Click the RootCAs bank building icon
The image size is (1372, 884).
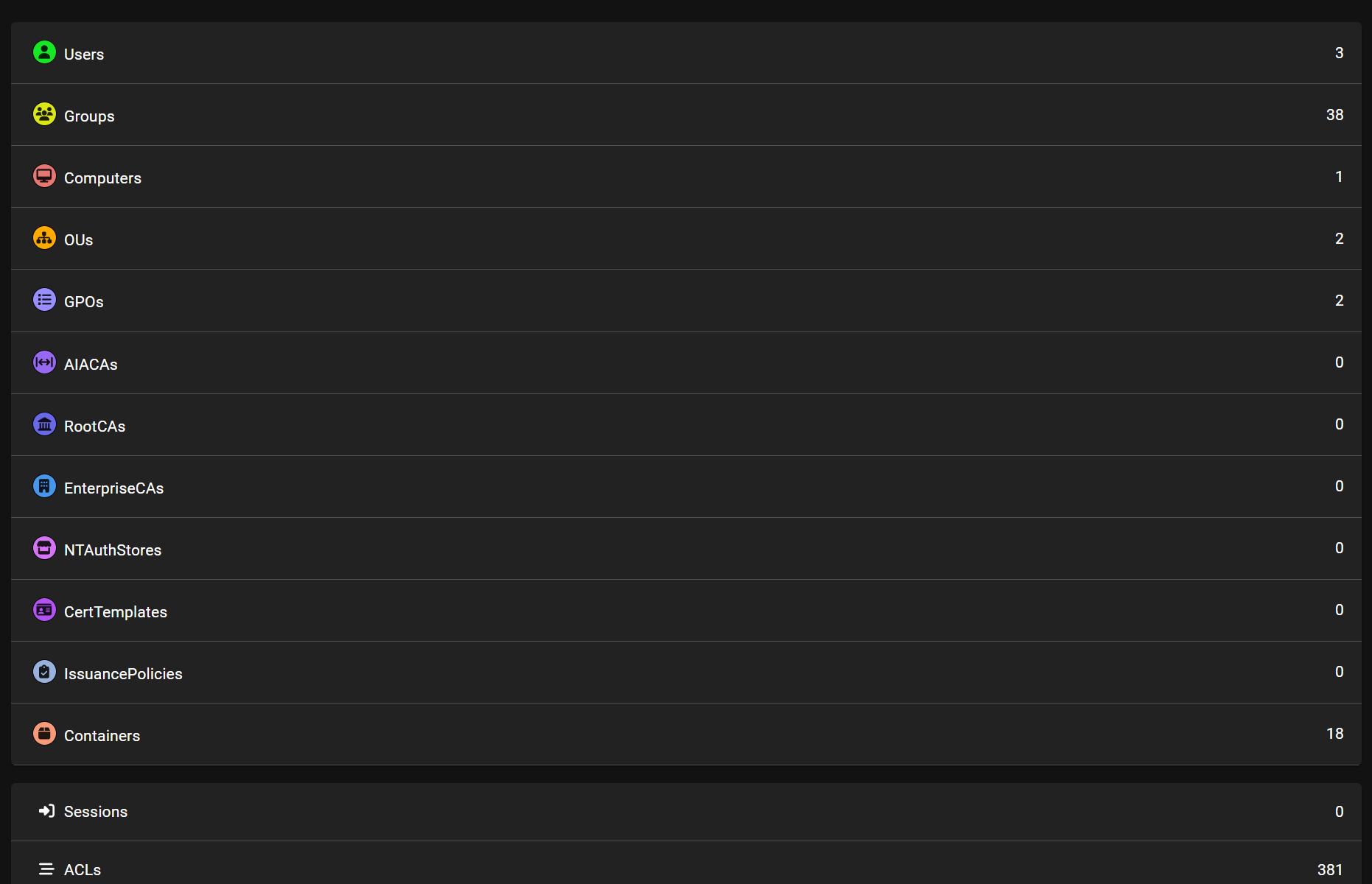click(44, 424)
